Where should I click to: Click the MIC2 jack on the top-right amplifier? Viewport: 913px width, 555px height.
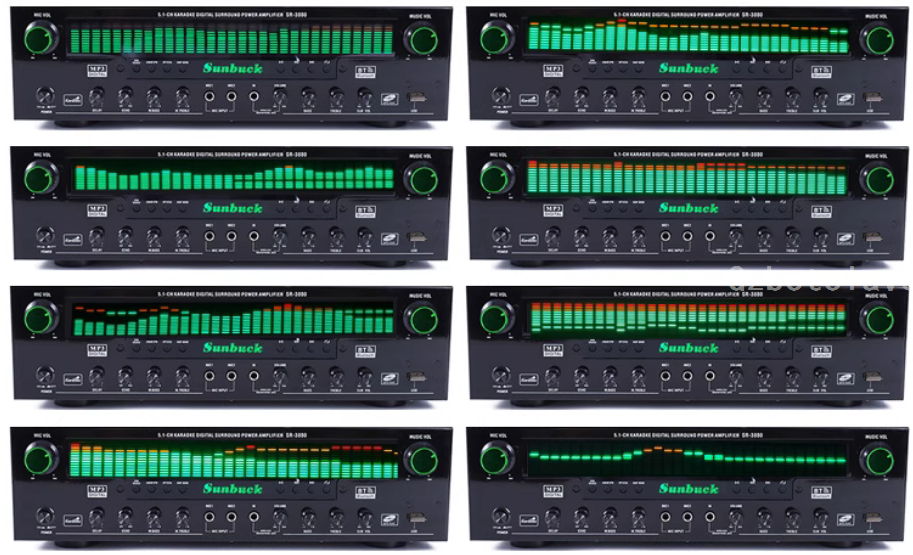pos(687,96)
